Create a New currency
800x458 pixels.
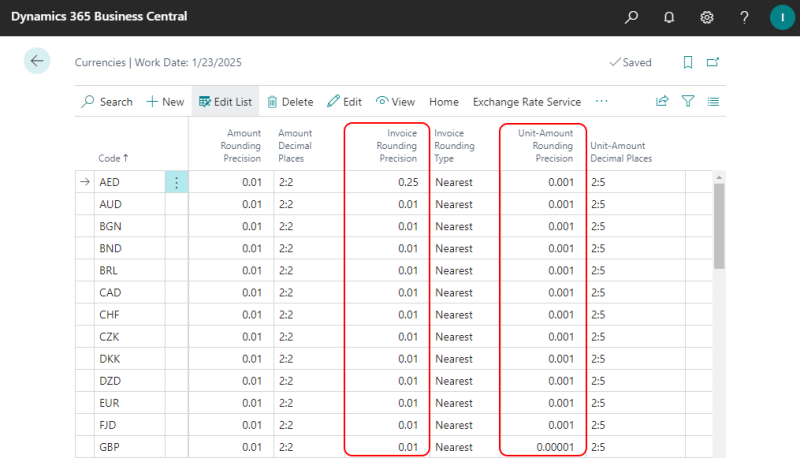tap(165, 101)
